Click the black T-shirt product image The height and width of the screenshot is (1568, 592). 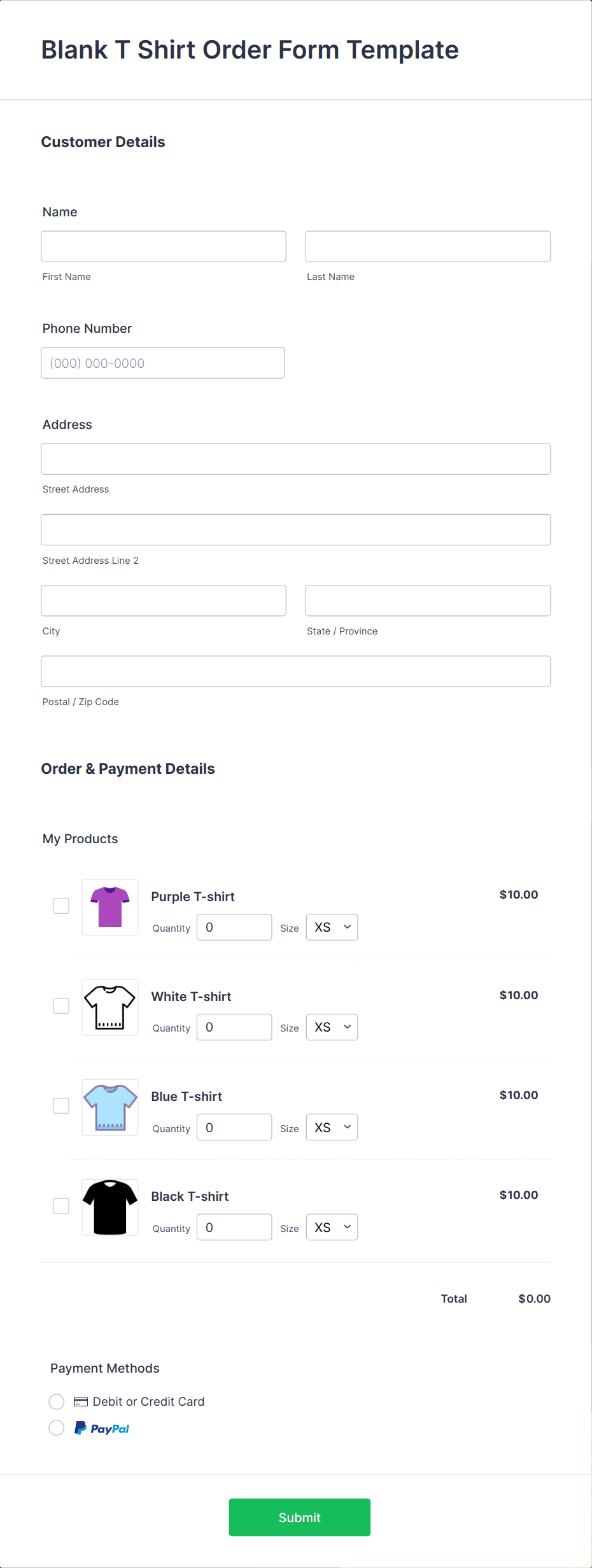(x=110, y=1207)
